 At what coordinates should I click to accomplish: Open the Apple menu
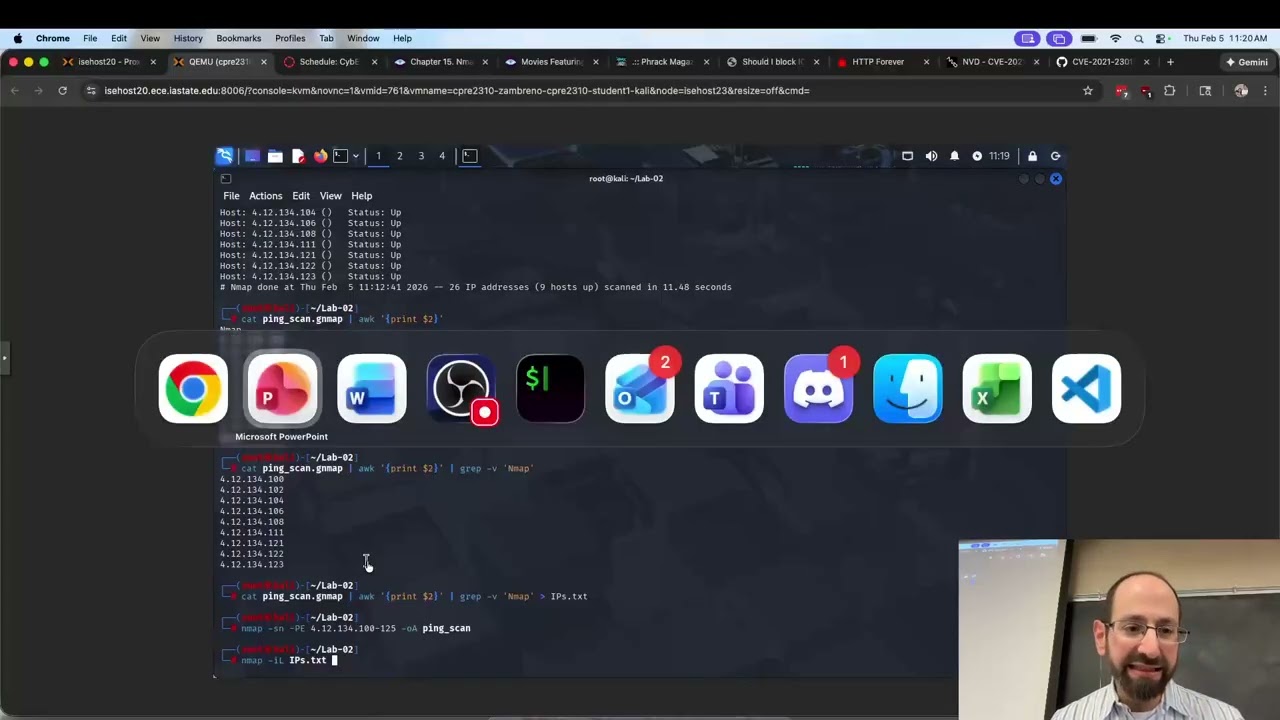(18, 38)
